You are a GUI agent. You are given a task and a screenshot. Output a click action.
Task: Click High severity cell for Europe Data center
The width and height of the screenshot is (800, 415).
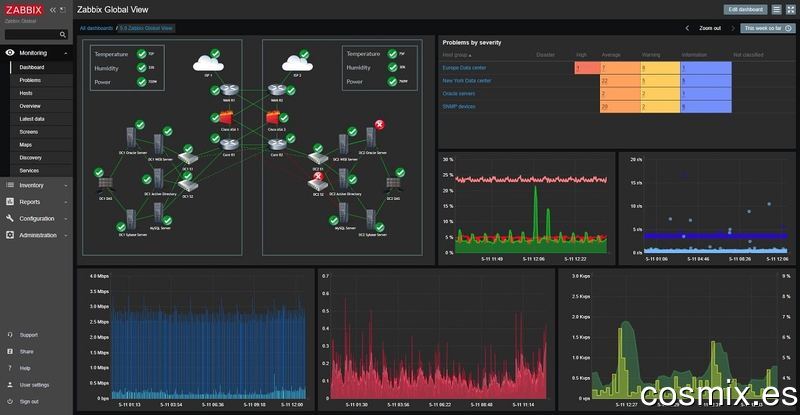587,67
